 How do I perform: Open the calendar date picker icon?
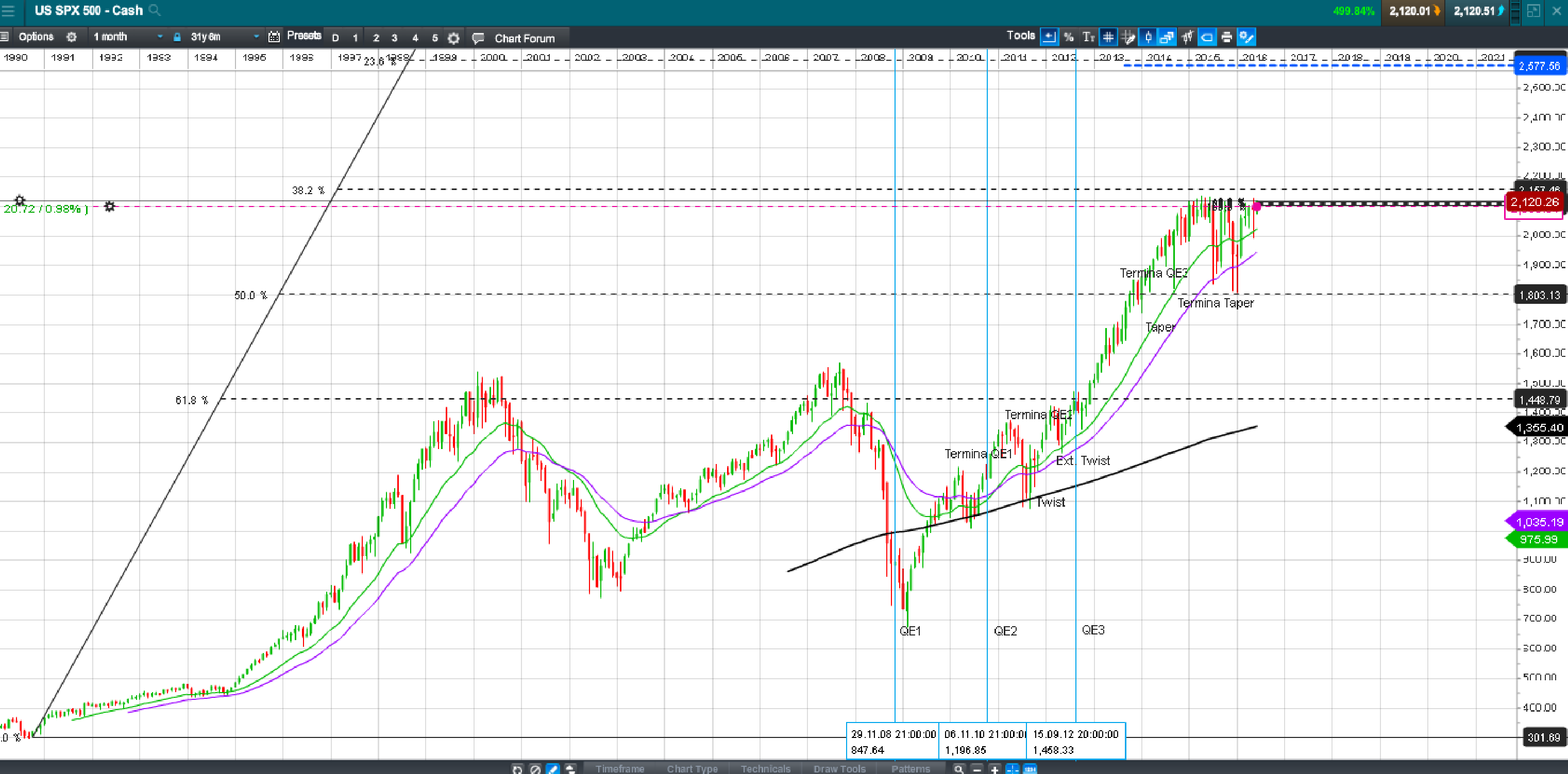(274, 37)
